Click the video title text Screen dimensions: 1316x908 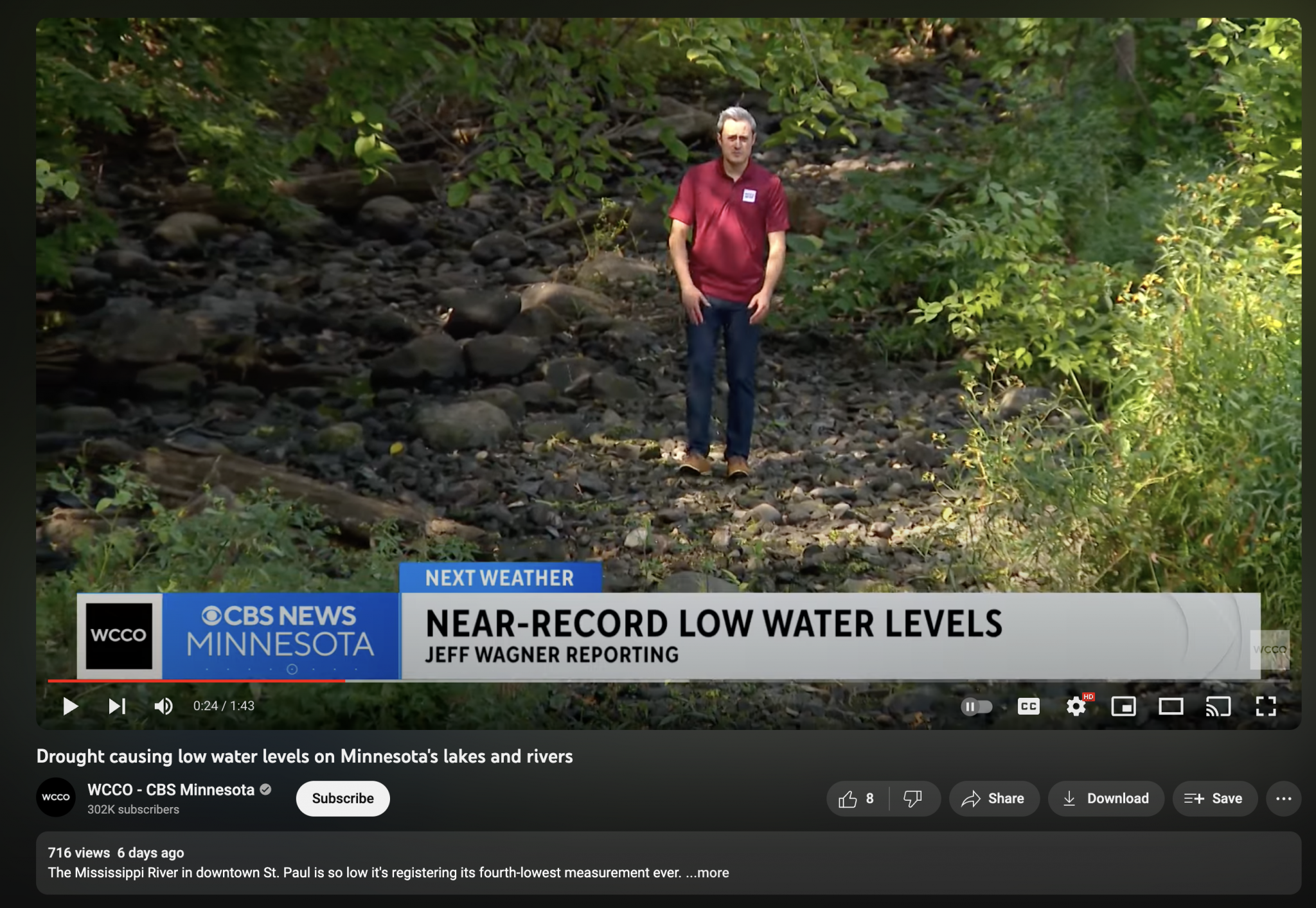(305, 756)
